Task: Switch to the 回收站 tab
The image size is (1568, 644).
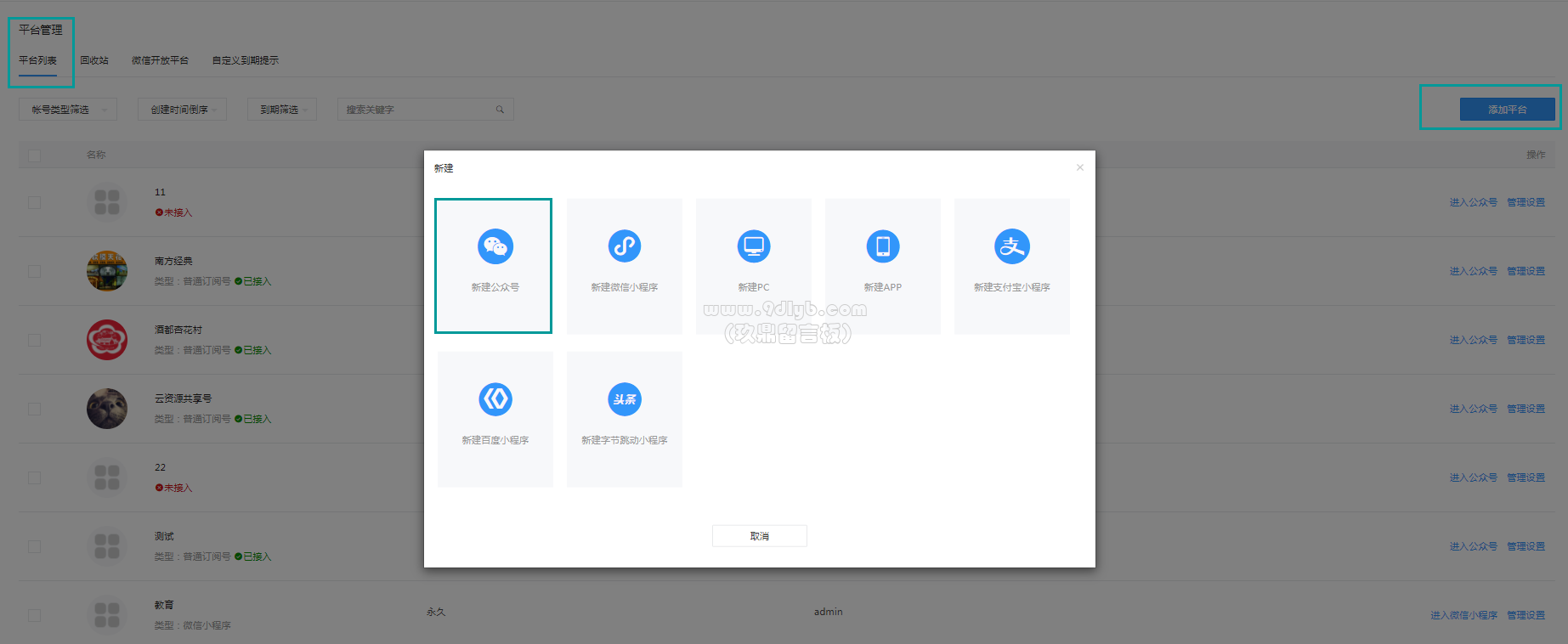Action: [x=94, y=60]
